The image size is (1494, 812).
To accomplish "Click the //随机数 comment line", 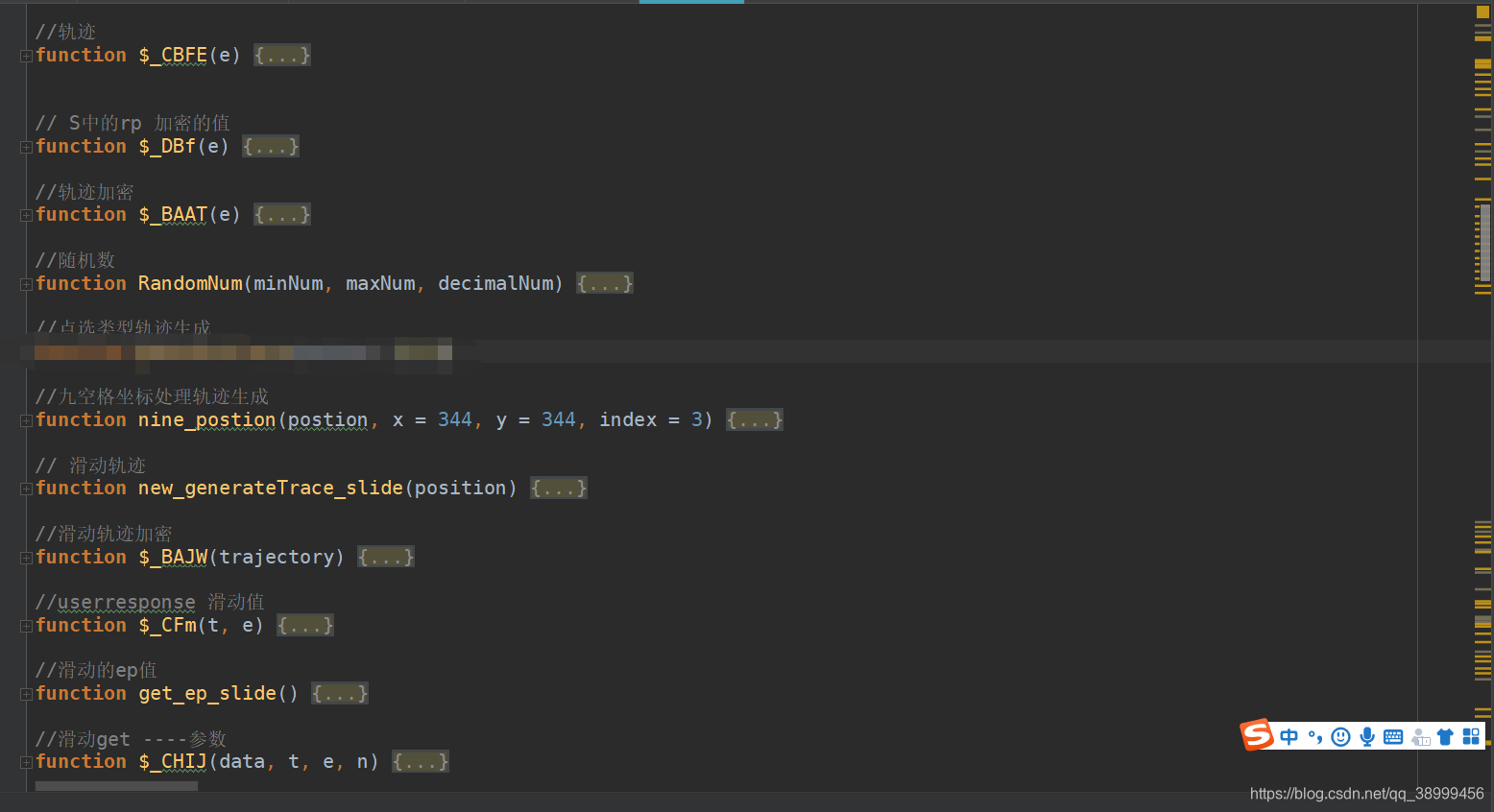I will pyautogui.click(x=75, y=260).
